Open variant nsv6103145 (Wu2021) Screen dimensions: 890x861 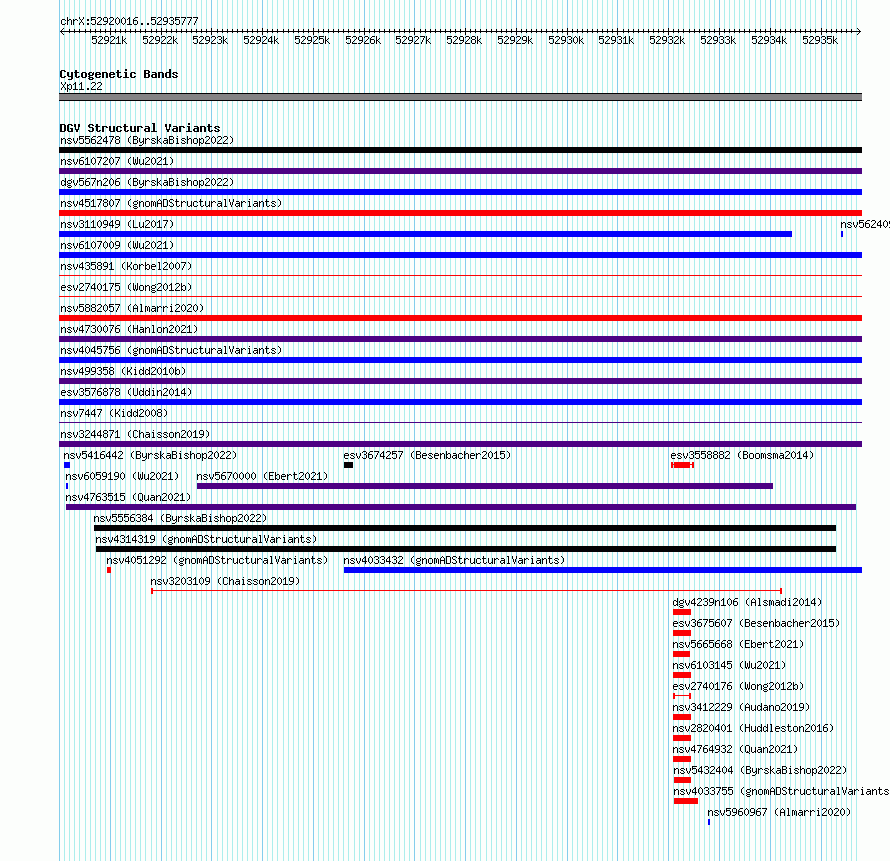click(729, 665)
